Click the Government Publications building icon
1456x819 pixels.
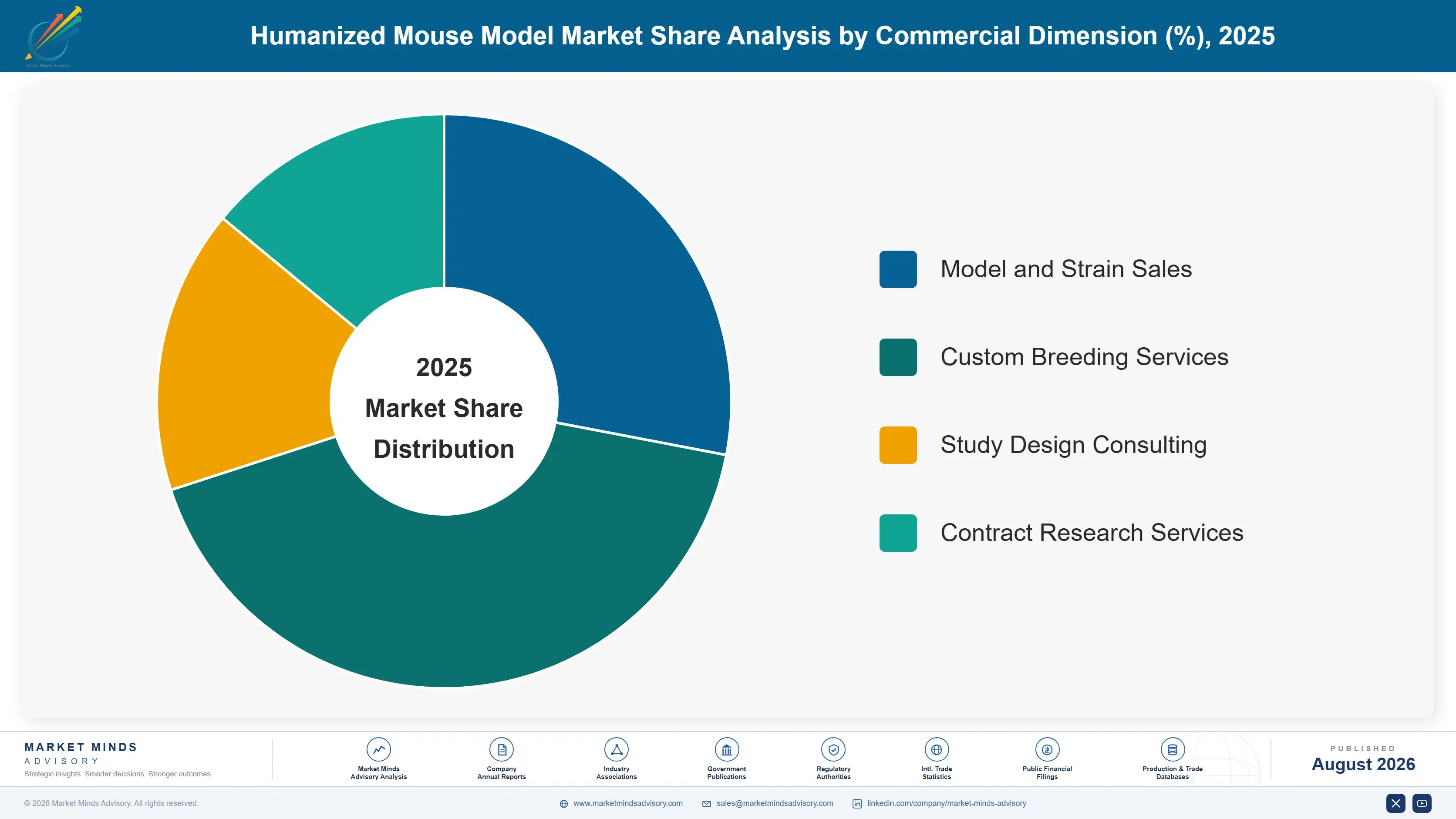(x=726, y=749)
